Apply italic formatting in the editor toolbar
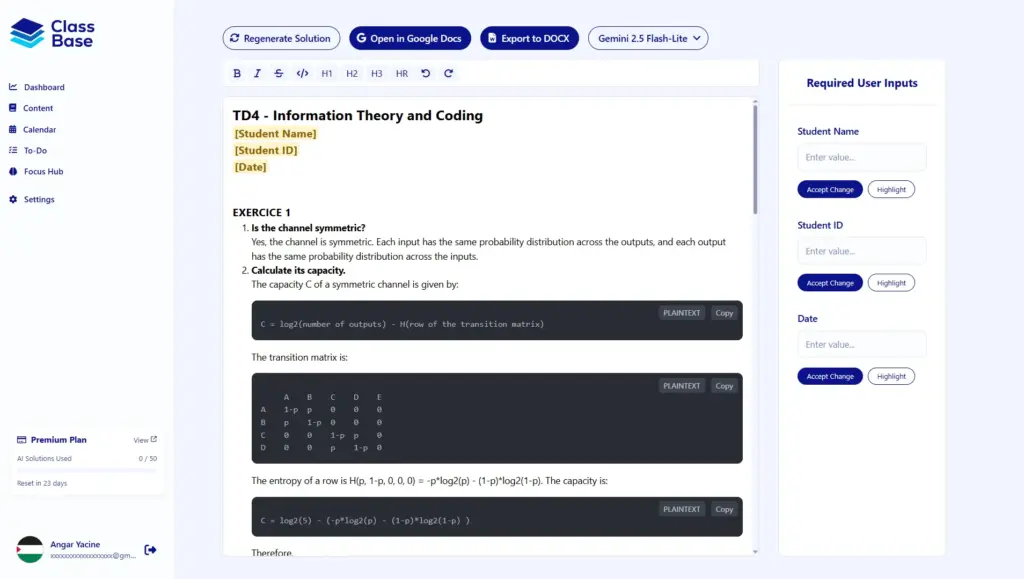The image size is (1024, 579). point(259,72)
